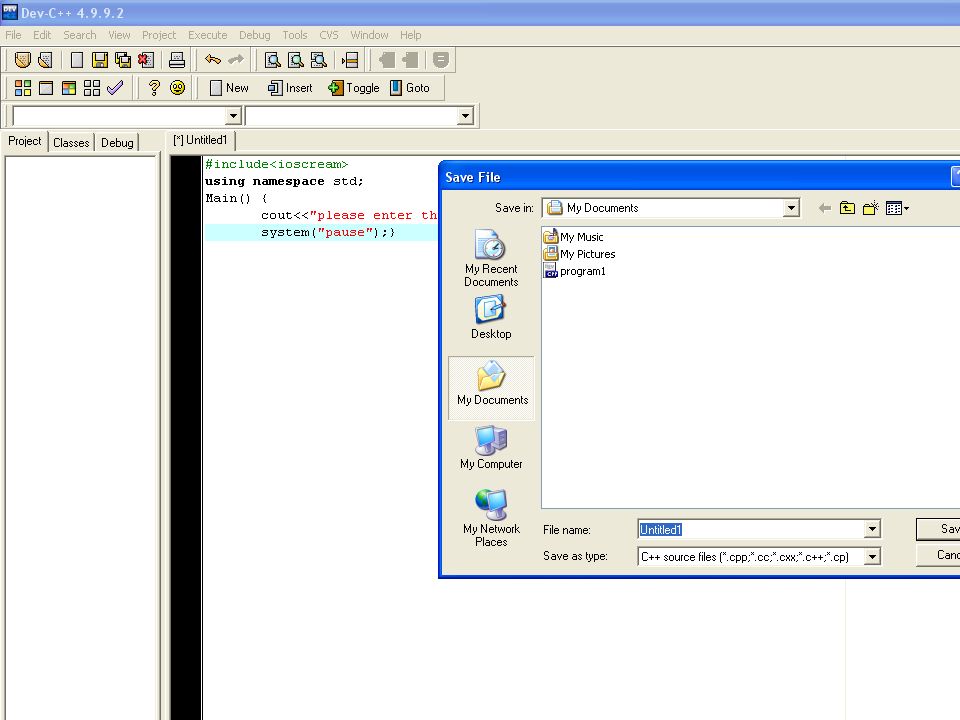This screenshot has height=720, width=960.
Task: Click the first magnifier Find icon
Action: click(272, 60)
